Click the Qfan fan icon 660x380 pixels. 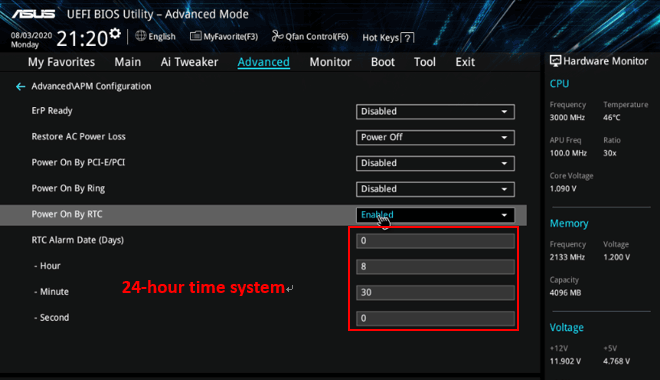[277, 36]
